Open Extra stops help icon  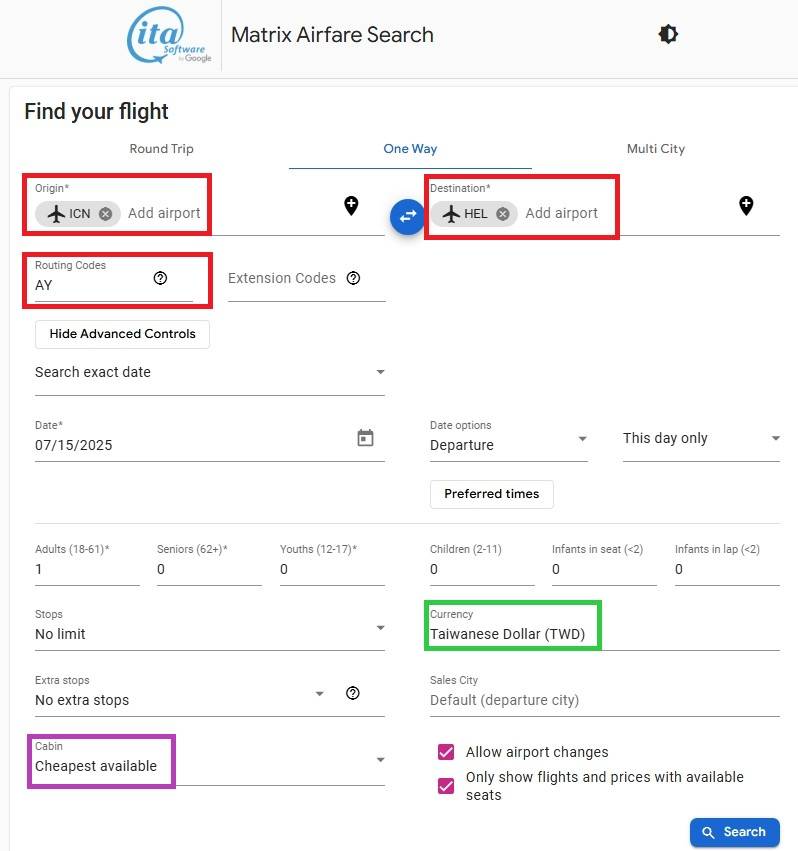pos(352,693)
